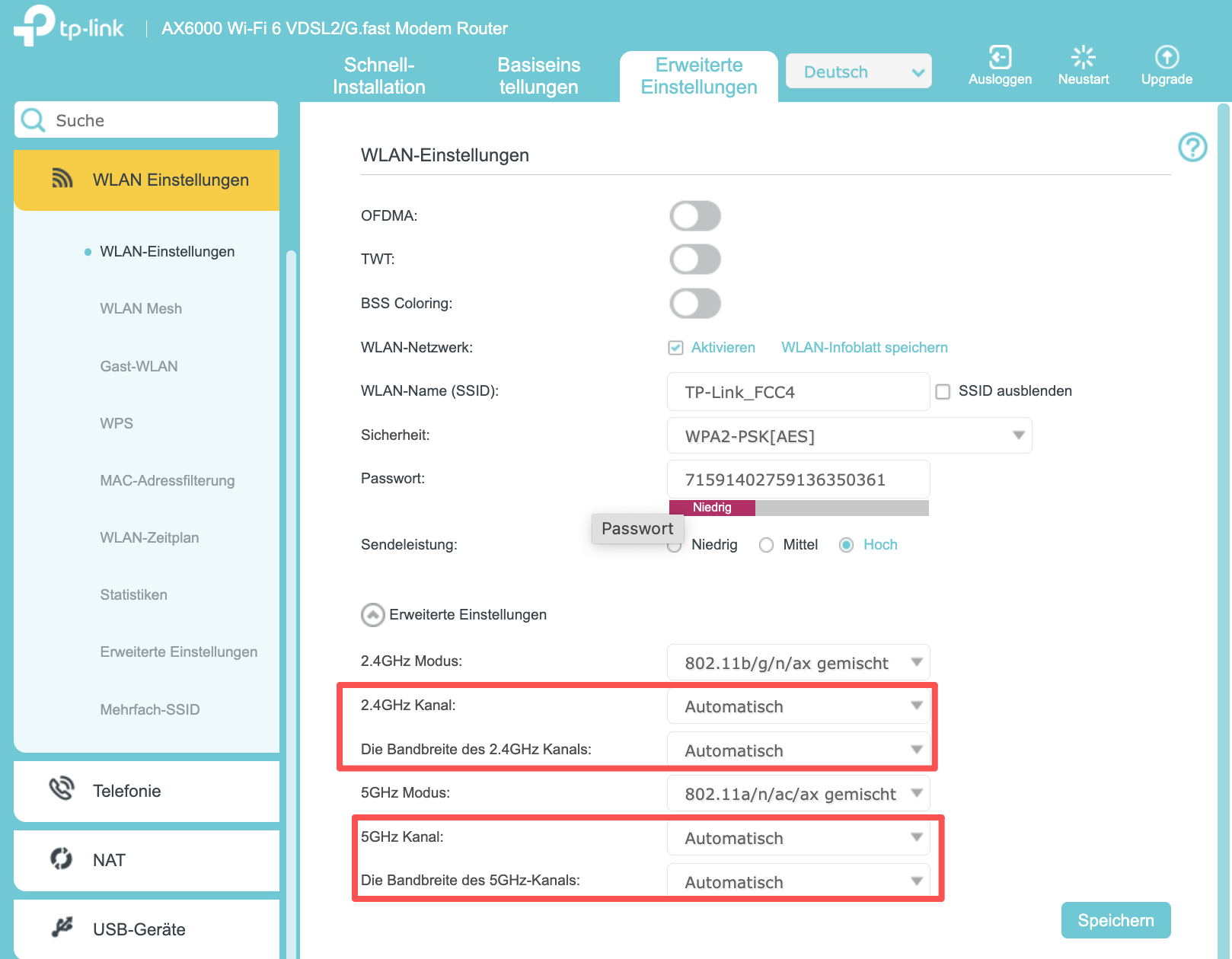This screenshot has width=1232, height=959.
Task: Click the sidebar vertical scrollbar
Action: point(291,605)
